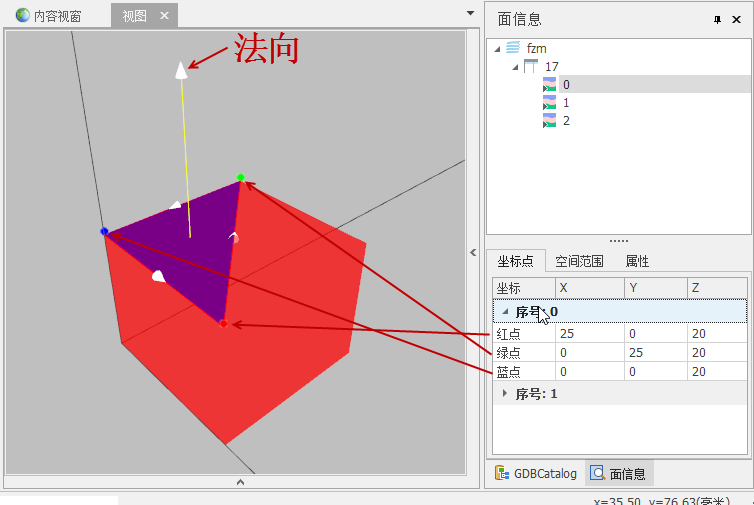Click the fzm layer stack icon
The image size is (754, 505).
513,48
